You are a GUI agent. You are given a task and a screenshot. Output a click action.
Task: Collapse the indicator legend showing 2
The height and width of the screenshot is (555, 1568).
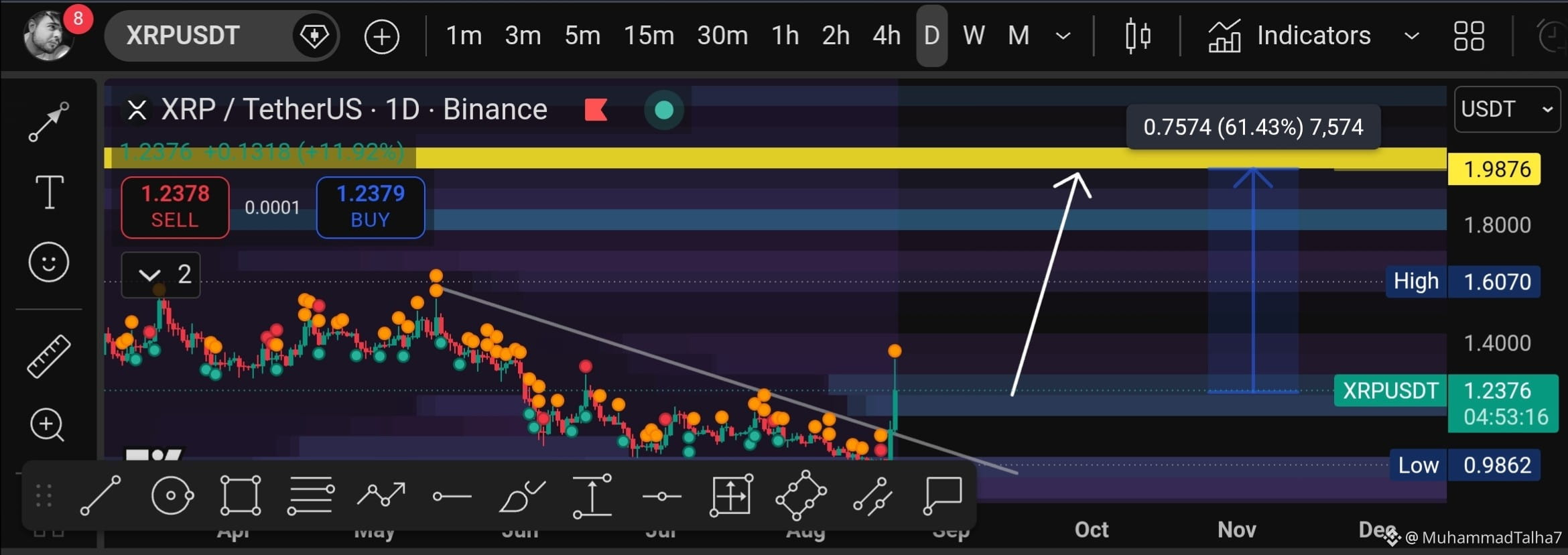click(x=161, y=275)
